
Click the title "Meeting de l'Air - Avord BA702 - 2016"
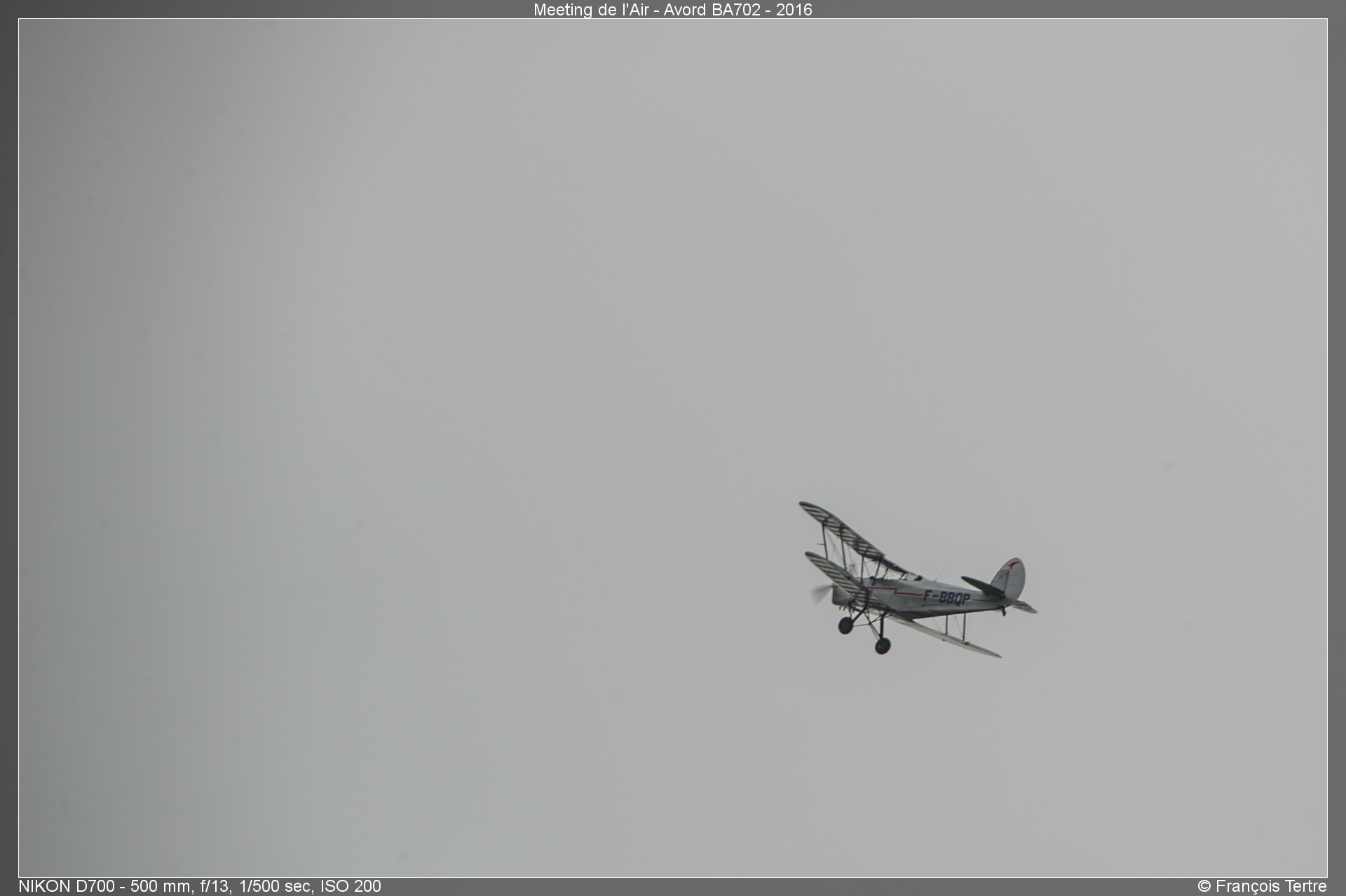pos(672,10)
